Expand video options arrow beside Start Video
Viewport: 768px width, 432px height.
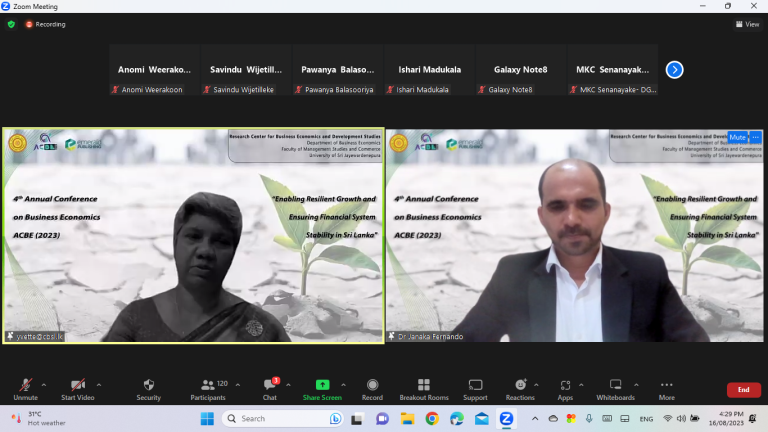pos(98,384)
